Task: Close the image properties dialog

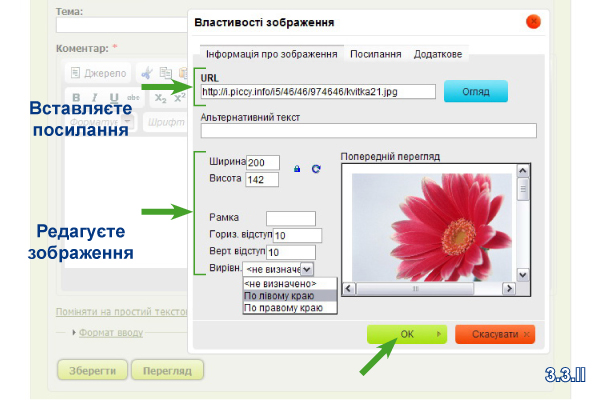Action: pyautogui.click(x=532, y=21)
